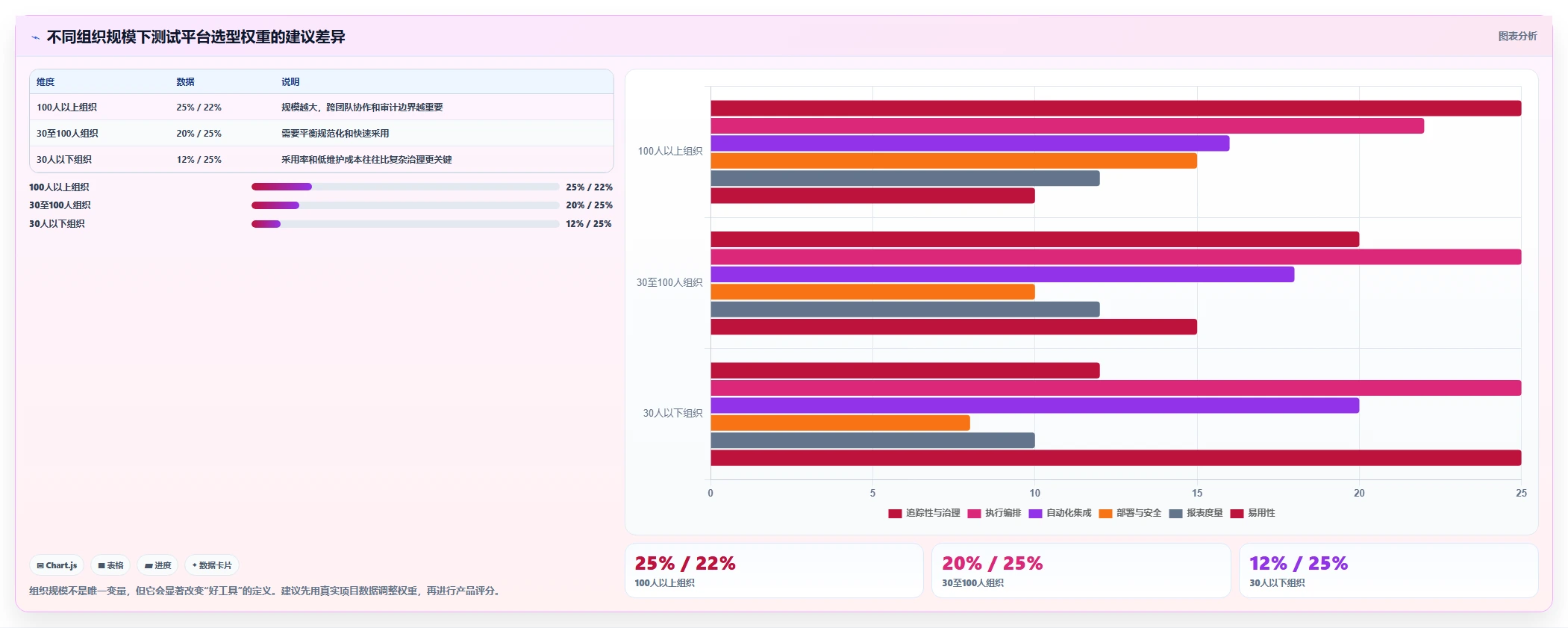Click the 30至100人组织 progress bar
Viewport: 1568px width, 628px height.
[405, 205]
